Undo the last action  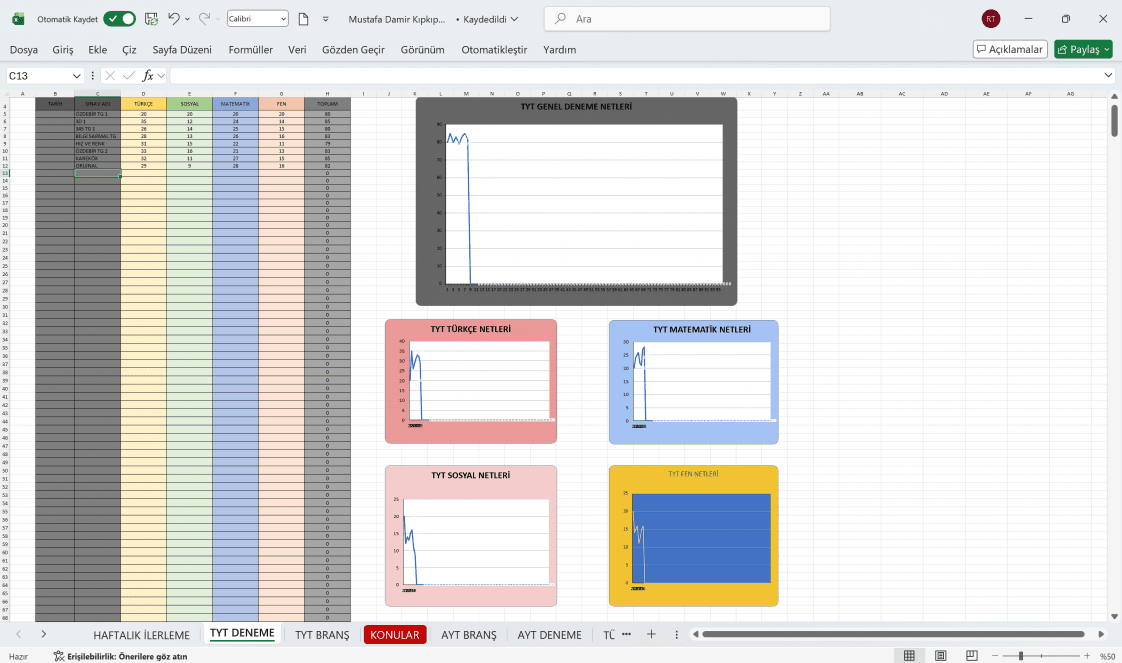pos(173,19)
